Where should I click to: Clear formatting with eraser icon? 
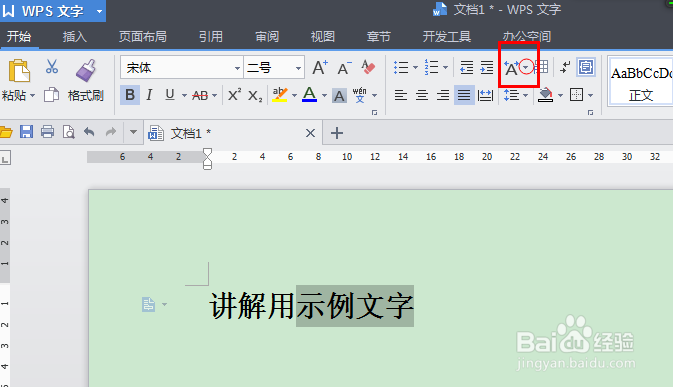pos(368,67)
